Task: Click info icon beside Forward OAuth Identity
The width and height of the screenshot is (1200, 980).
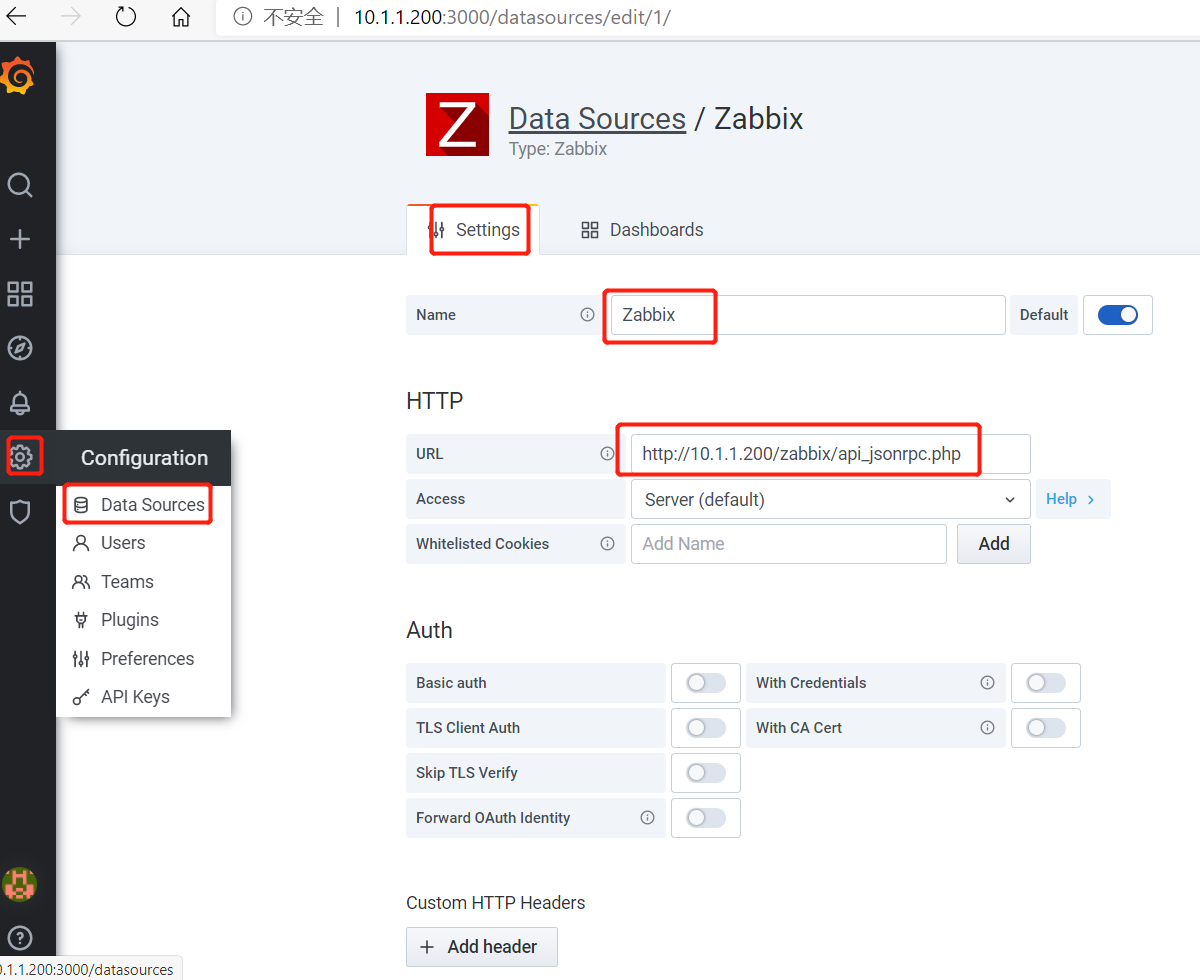Action: pyautogui.click(x=647, y=818)
